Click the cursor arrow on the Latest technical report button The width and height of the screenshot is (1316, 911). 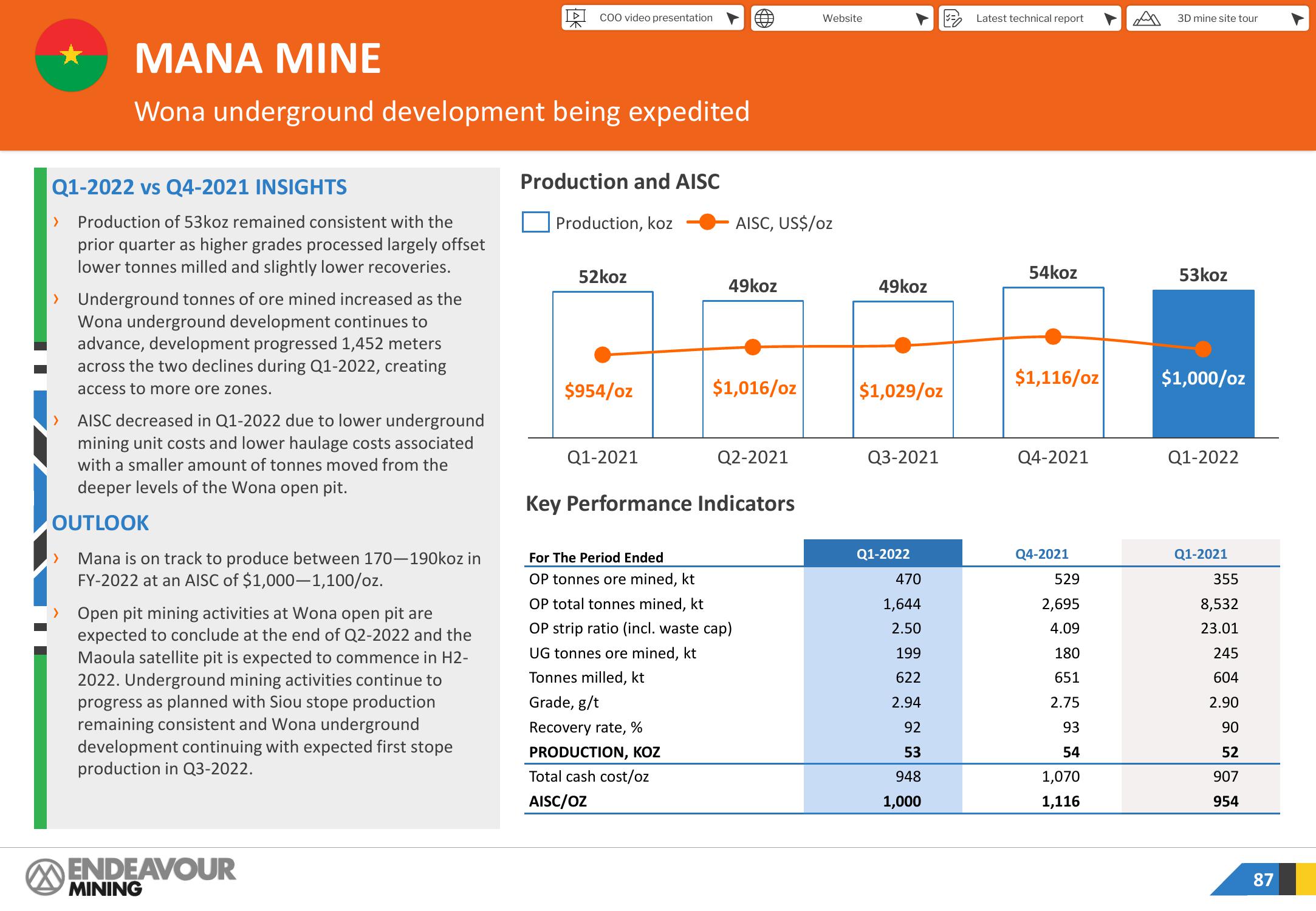pos(1109,19)
